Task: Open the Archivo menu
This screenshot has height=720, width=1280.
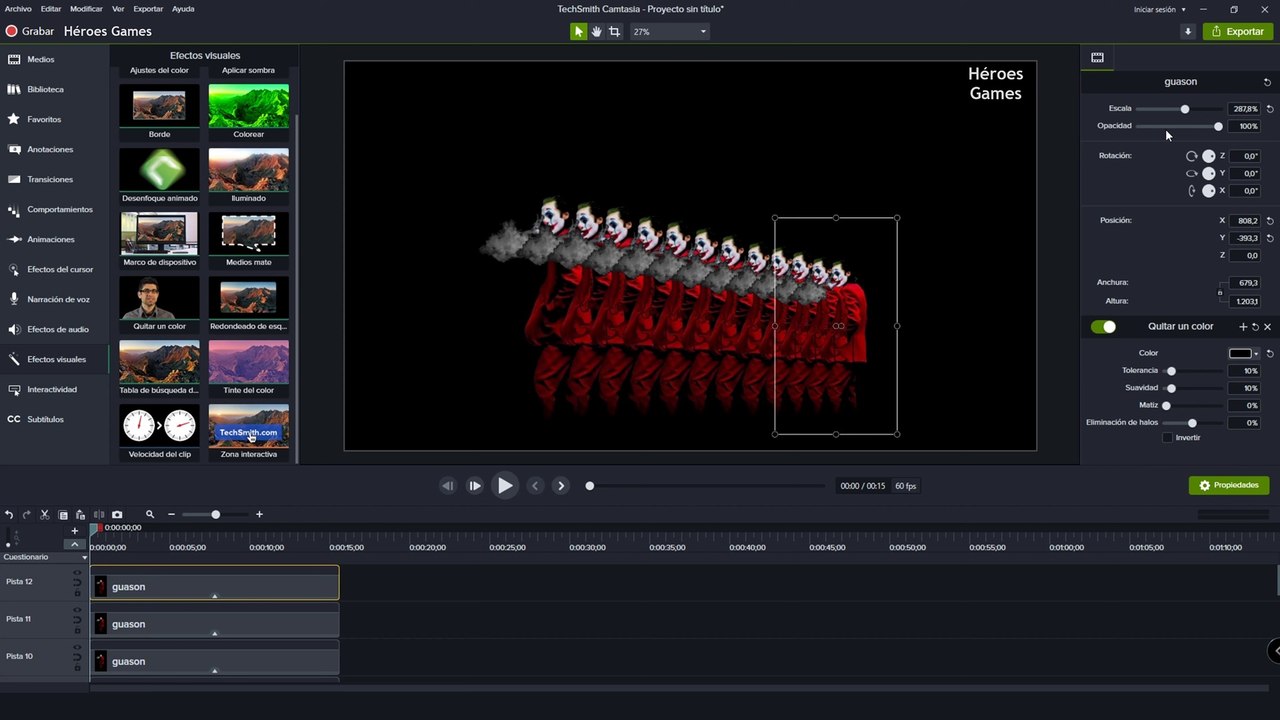Action: (18, 9)
